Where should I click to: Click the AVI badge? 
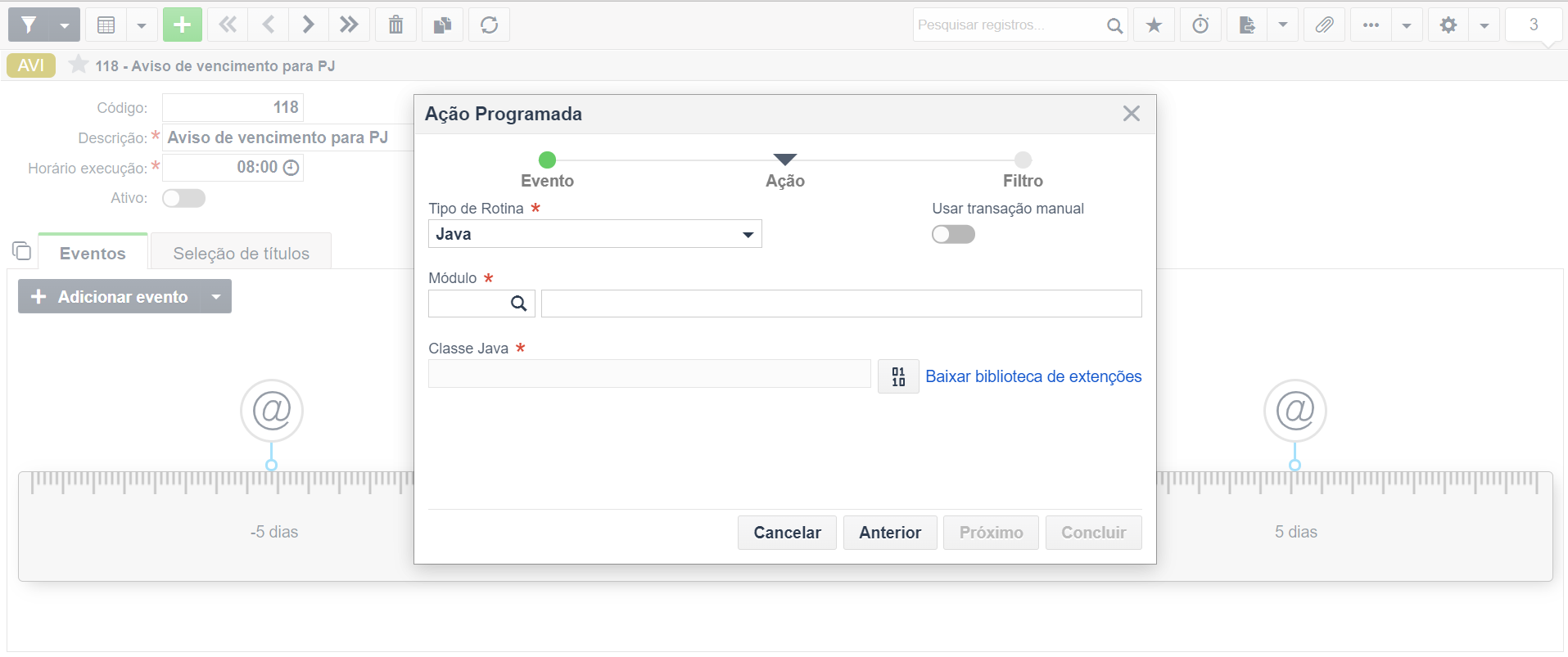tap(31, 65)
